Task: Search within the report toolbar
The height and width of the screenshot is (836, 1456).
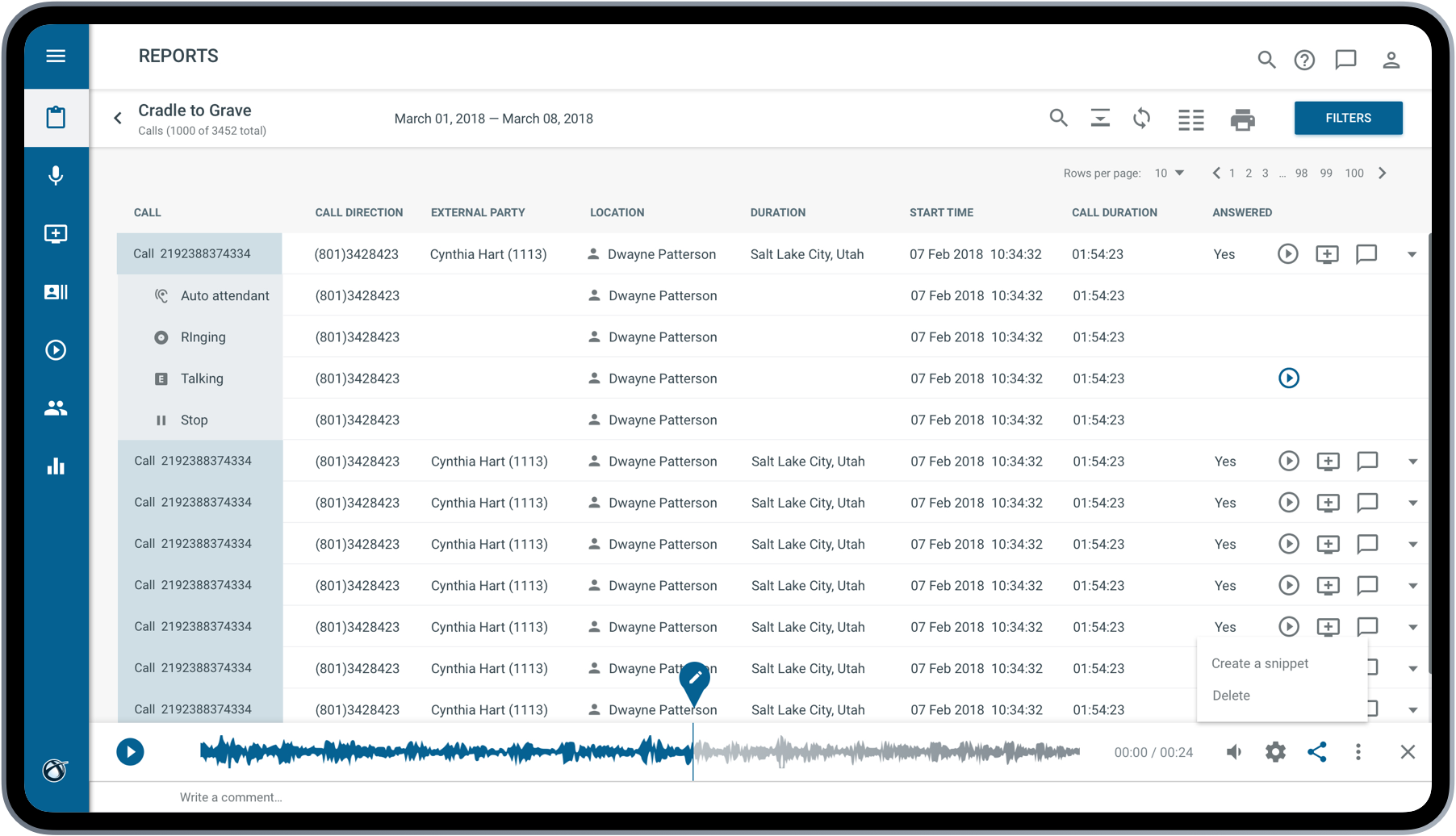Action: (1058, 119)
